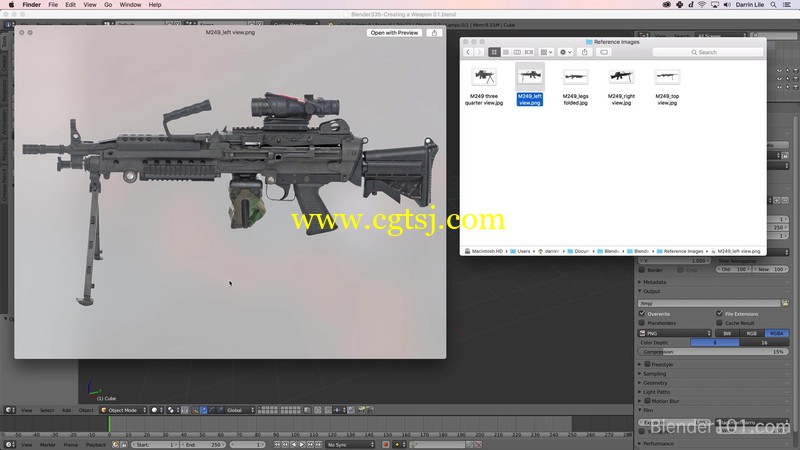Open the Finder menu in menu bar
This screenshot has width=800, height=450.
pyautogui.click(x=32, y=5)
